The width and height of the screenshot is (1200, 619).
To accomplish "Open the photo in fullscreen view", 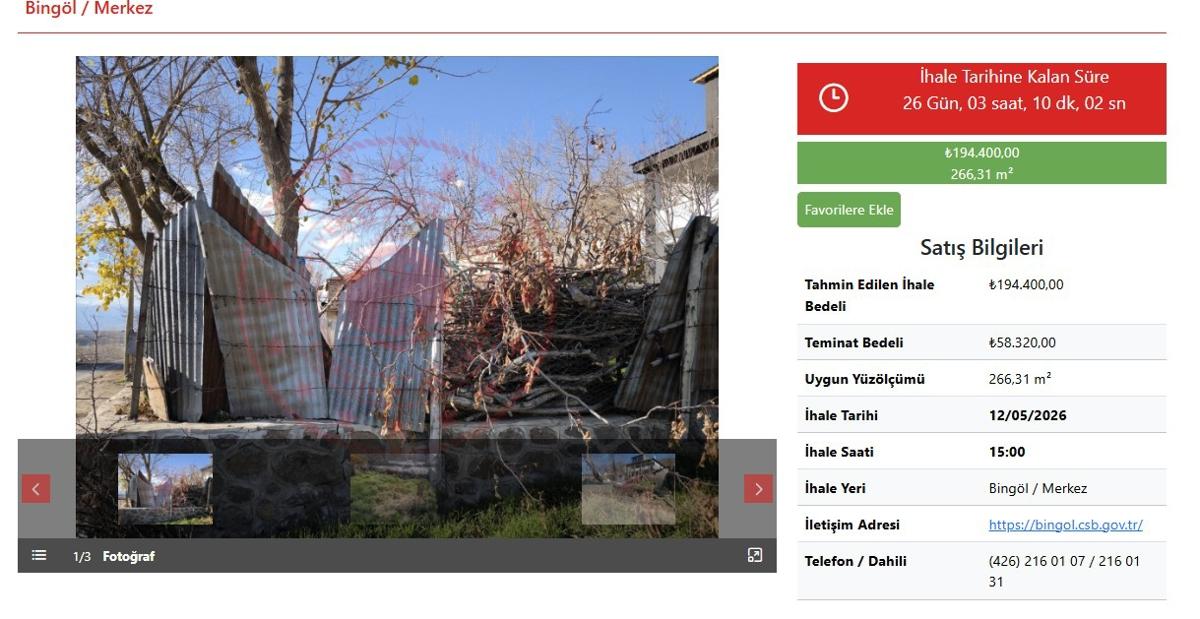I will point(755,555).
